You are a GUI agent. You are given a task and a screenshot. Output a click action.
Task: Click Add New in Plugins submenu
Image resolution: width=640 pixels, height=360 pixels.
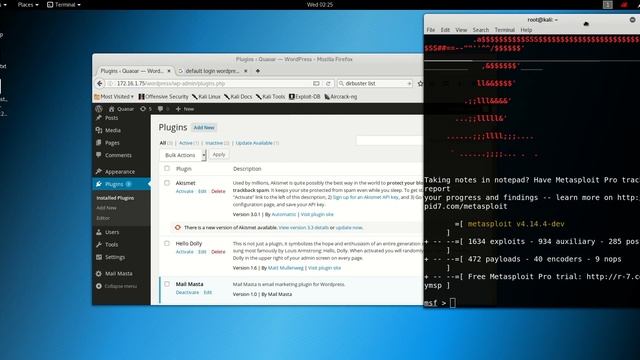pos(107,208)
